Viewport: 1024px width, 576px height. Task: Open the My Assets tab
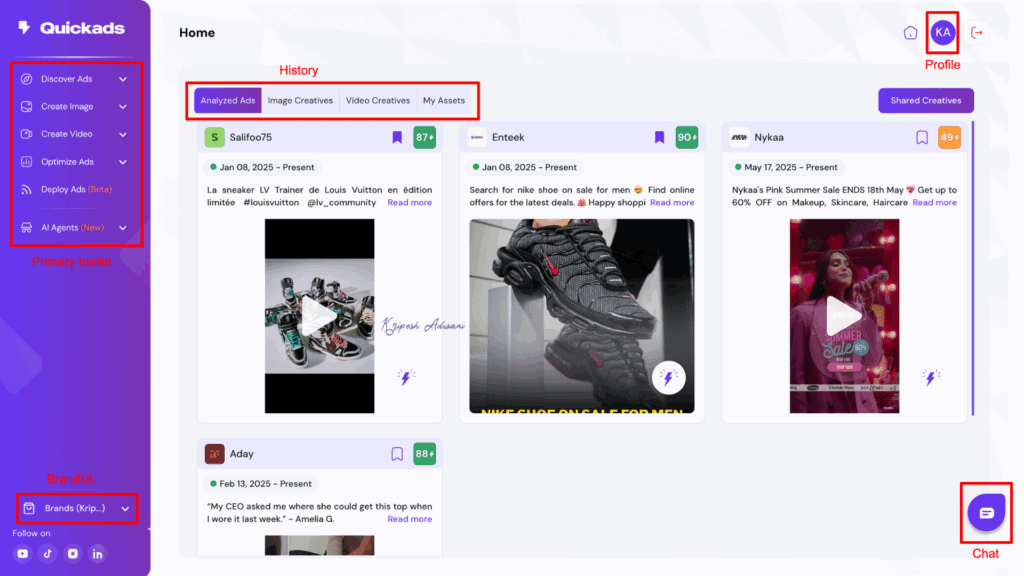point(444,100)
